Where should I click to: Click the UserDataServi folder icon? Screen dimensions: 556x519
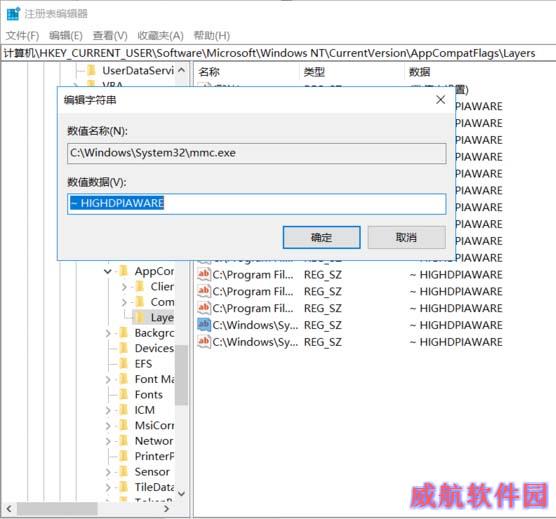point(91,70)
